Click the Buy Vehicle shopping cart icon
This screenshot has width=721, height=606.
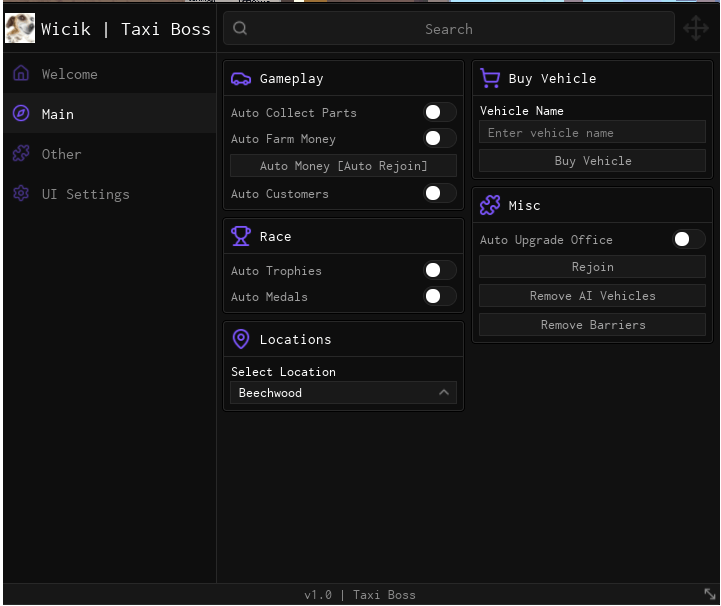point(490,78)
